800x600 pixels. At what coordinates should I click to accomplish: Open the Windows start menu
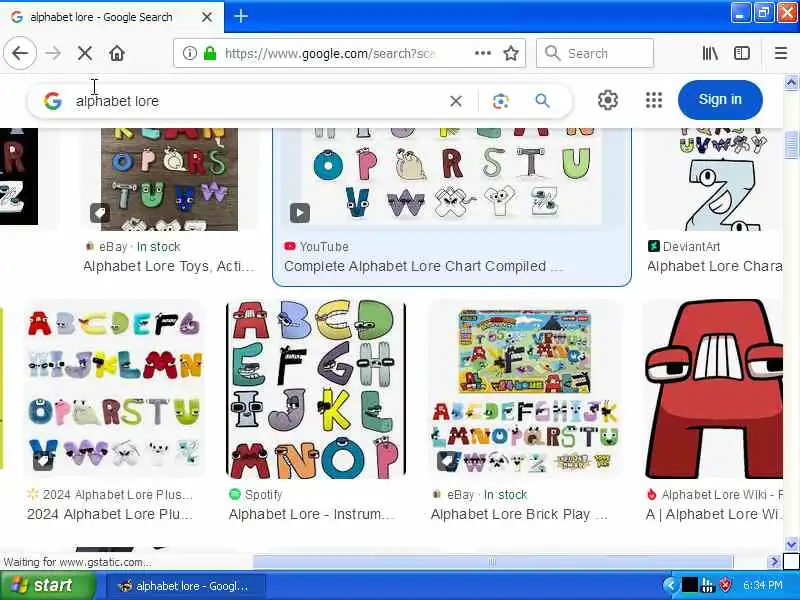(x=47, y=585)
